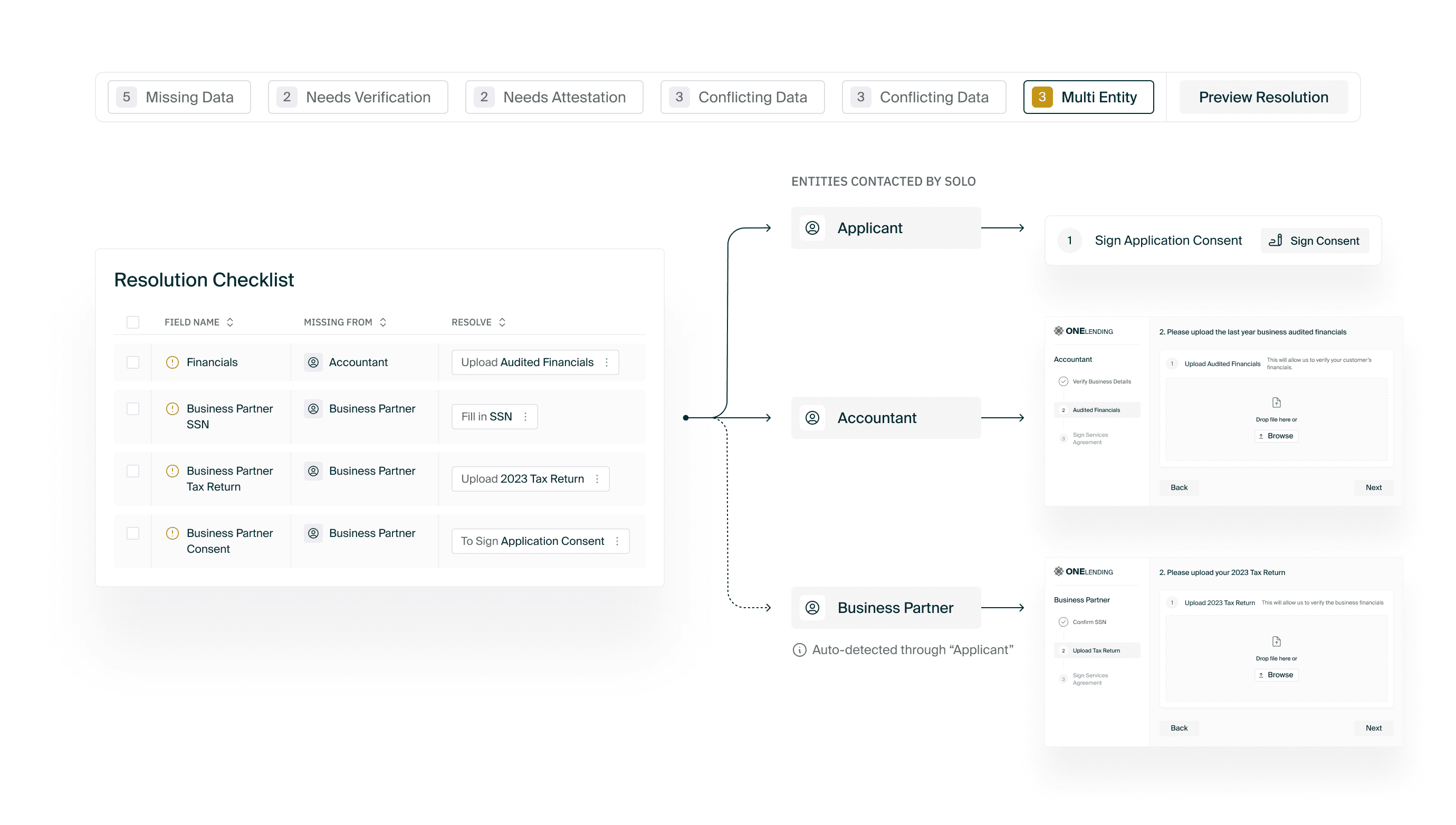
Task: Toggle the select-all checkbox in table header
Action: click(132, 322)
